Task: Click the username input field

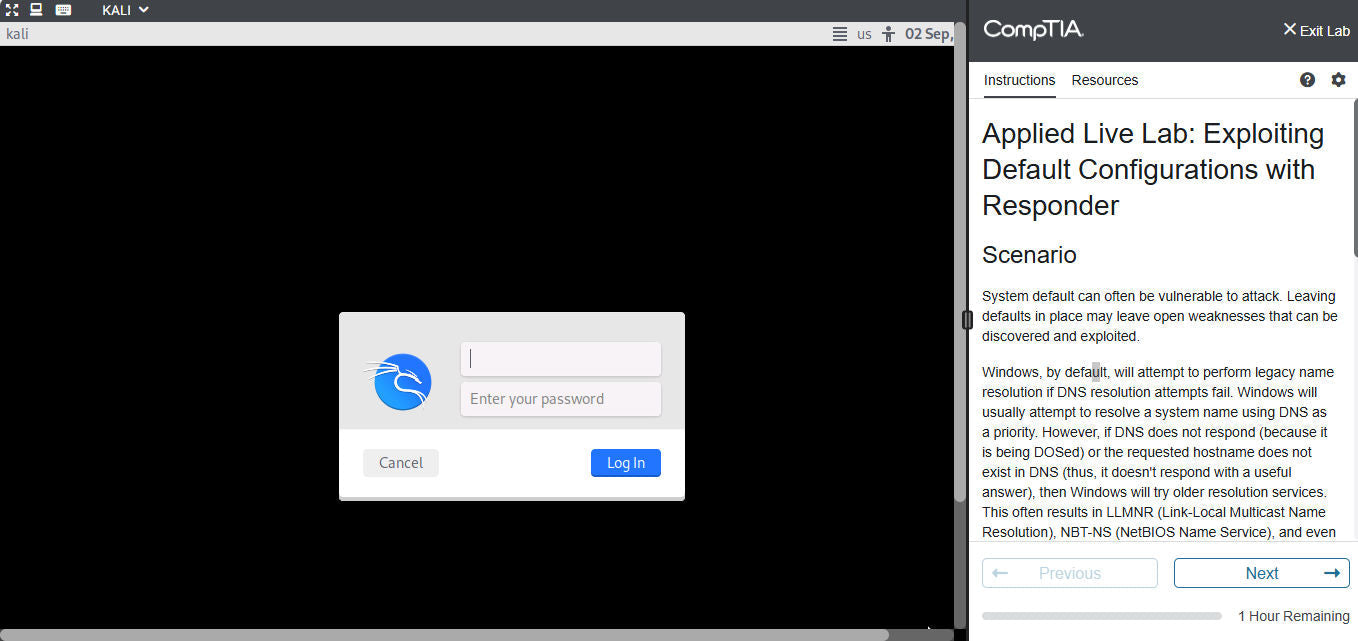Action: pyautogui.click(x=560, y=358)
